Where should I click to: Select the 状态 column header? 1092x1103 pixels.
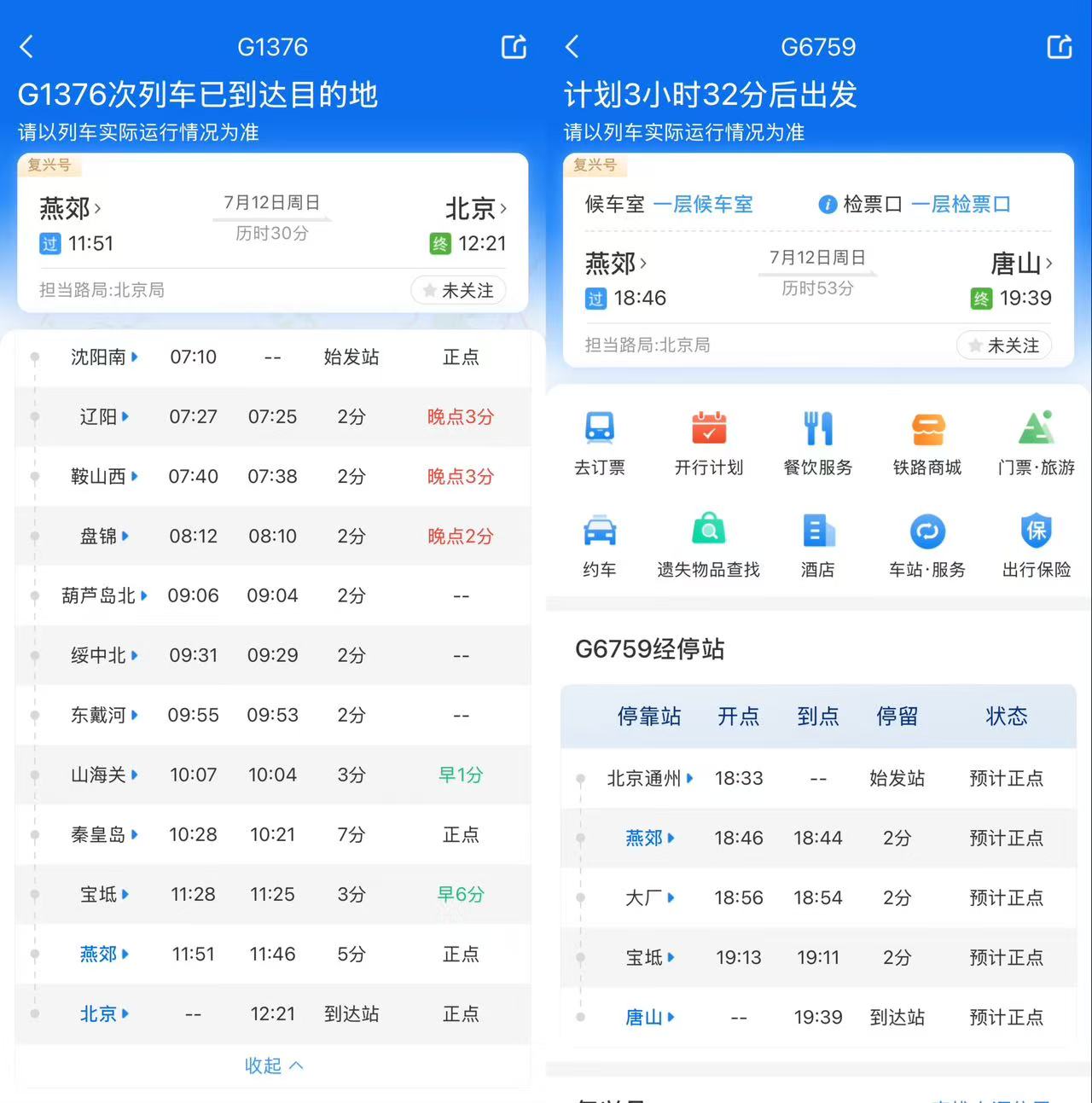coord(1007,716)
